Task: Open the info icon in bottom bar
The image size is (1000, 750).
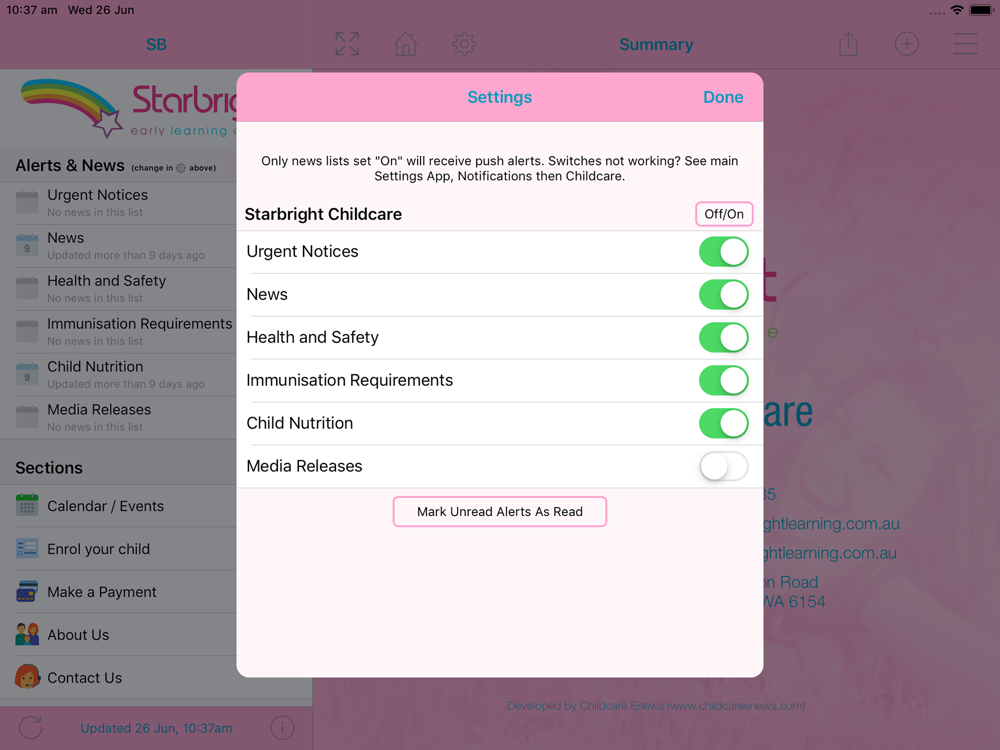Action: pos(282,728)
